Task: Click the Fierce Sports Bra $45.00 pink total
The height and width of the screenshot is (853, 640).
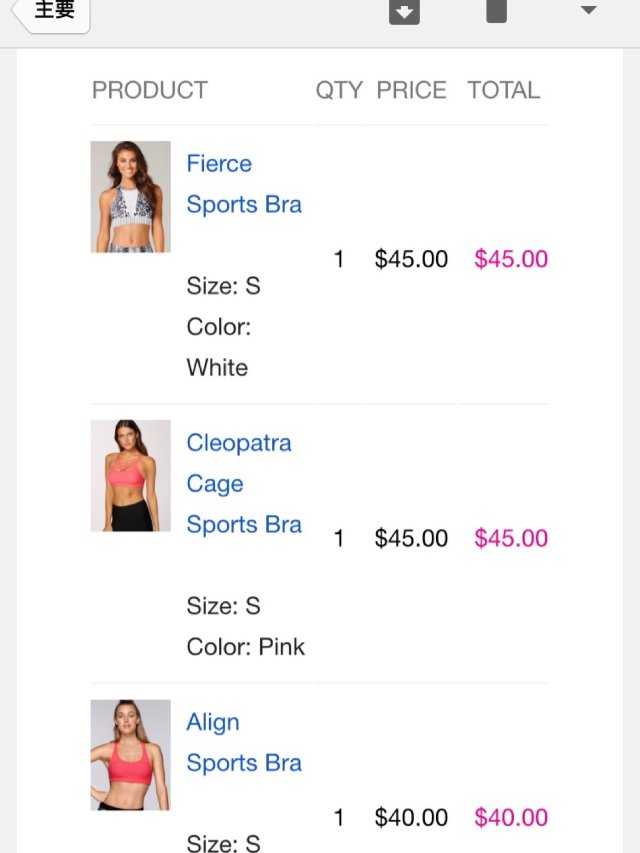Action: [511, 260]
